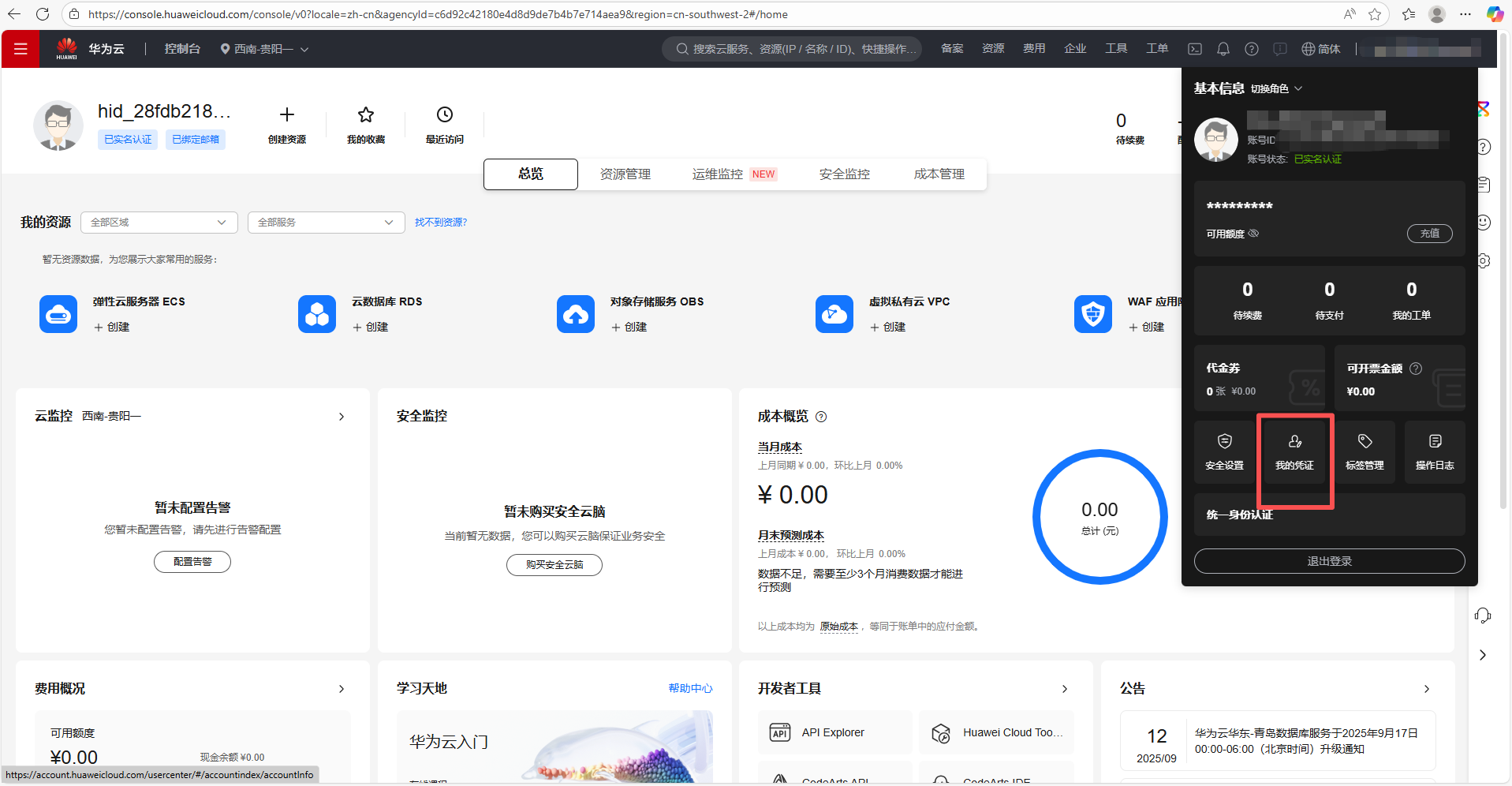Expand the 公告 card arrow
The height and width of the screenshot is (786, 1512).
1427,689
